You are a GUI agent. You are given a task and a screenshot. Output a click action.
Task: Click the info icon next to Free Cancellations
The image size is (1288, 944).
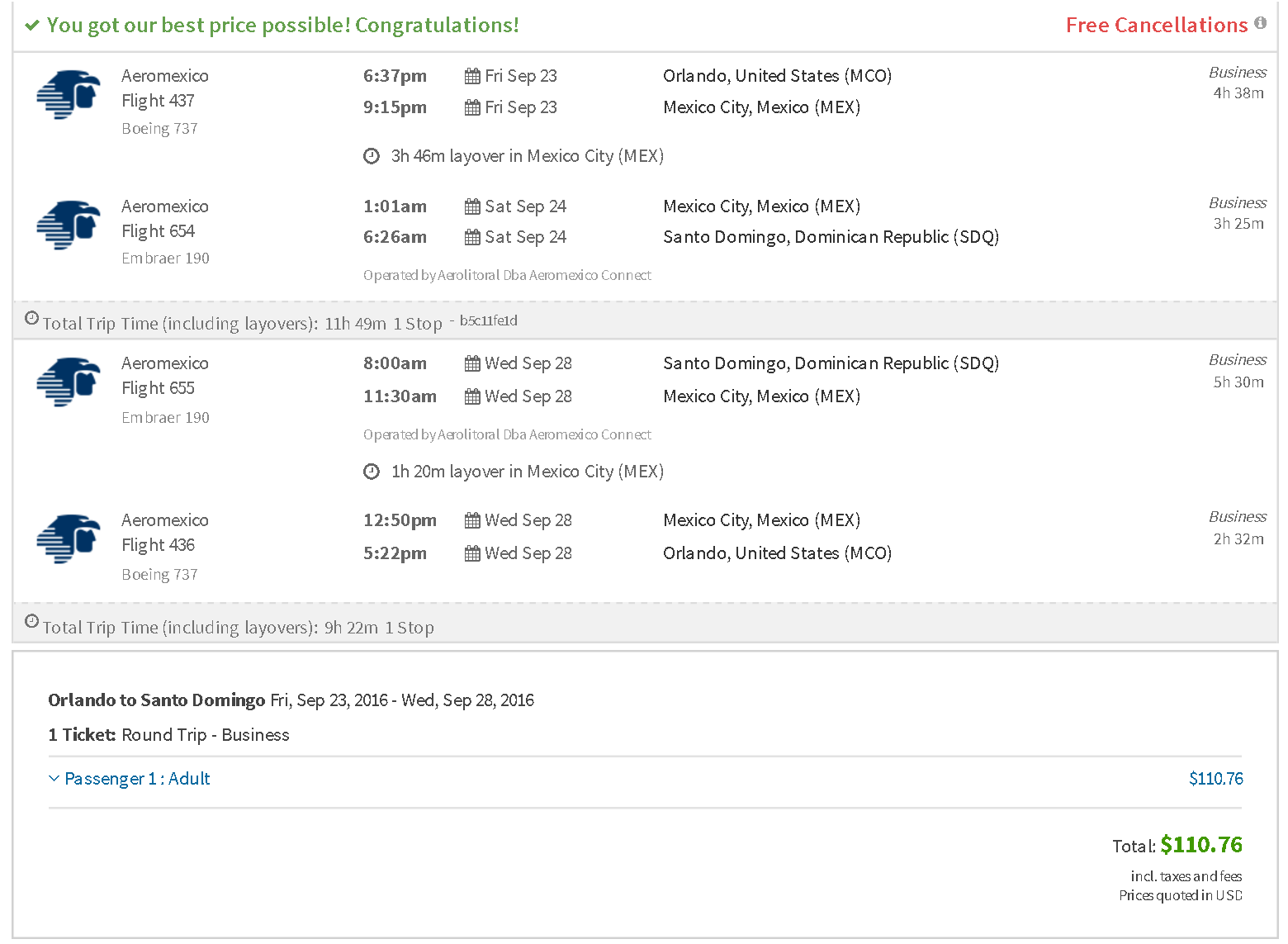[1260, 23]
